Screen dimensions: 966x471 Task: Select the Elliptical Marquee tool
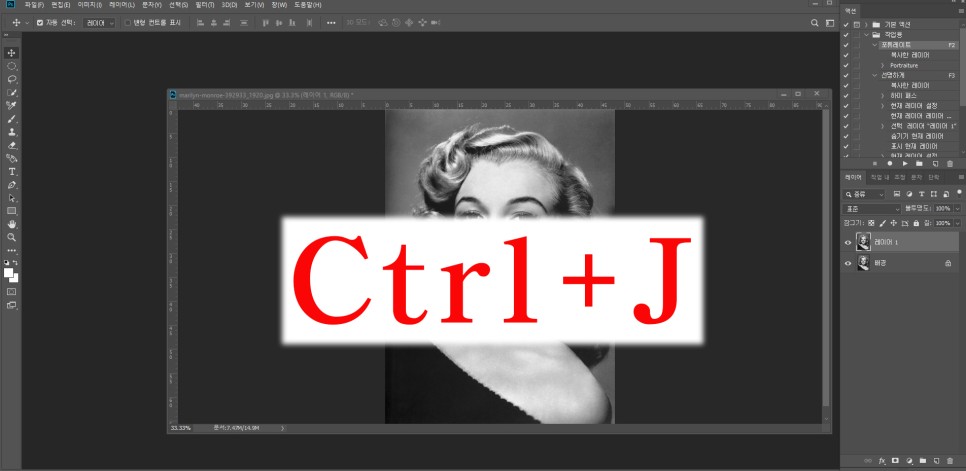[12, 66]
